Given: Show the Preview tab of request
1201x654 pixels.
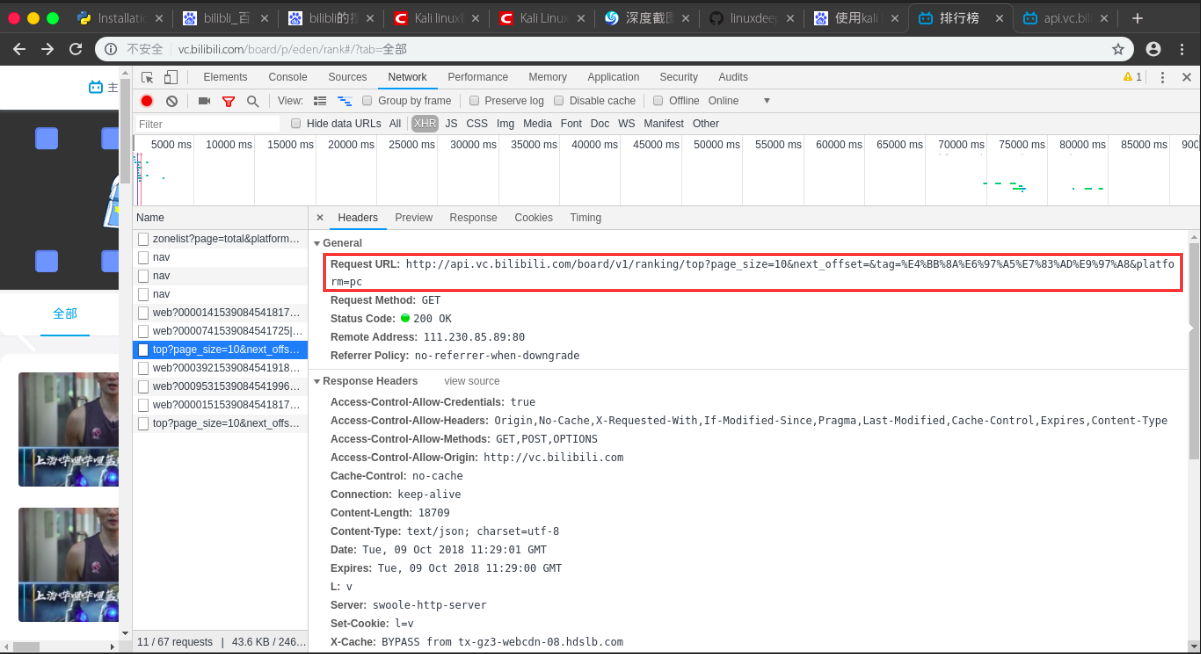Looking at the screenshot, I should (414, 217).
